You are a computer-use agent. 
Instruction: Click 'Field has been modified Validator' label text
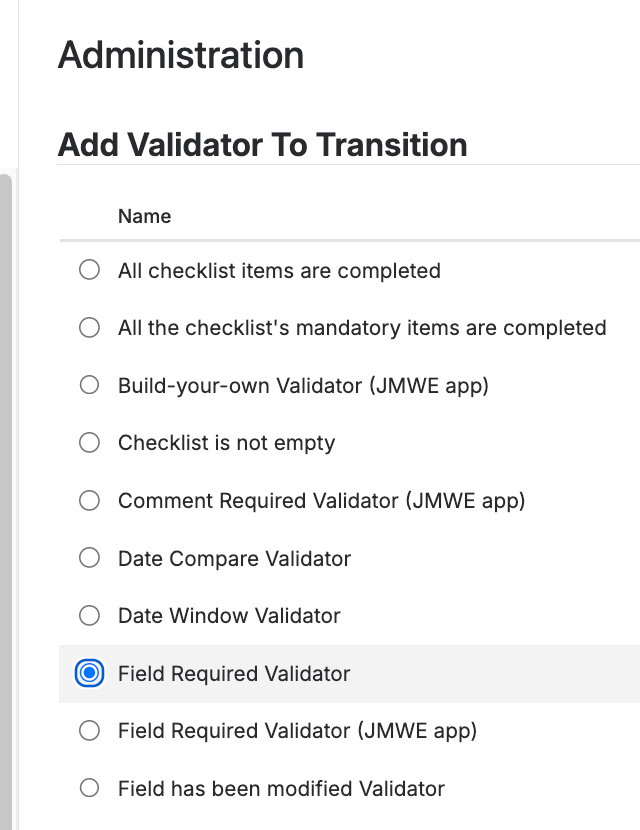281,789
